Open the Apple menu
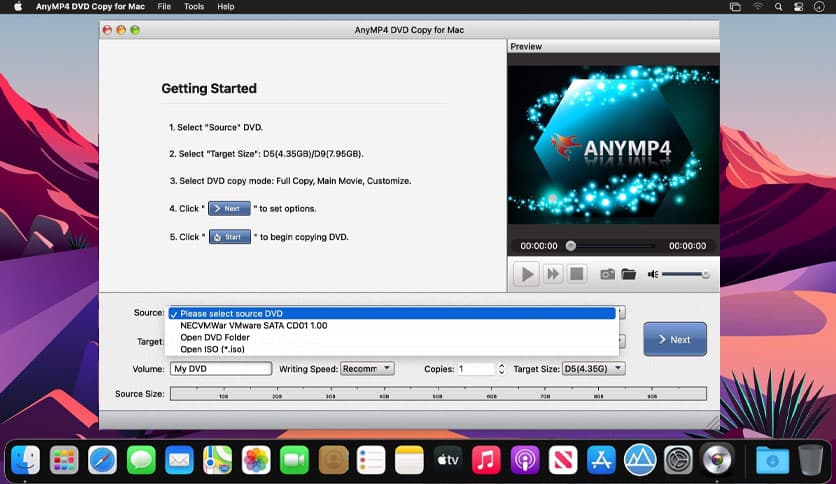Viewport: 836px width, 484px height. (x=18, y=6)
